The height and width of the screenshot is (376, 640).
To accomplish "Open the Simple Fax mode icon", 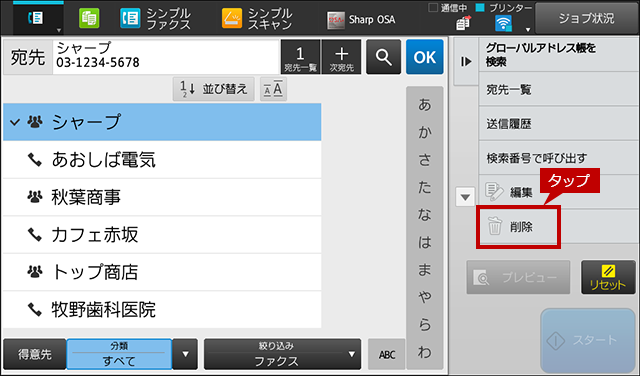I will 130,19.
